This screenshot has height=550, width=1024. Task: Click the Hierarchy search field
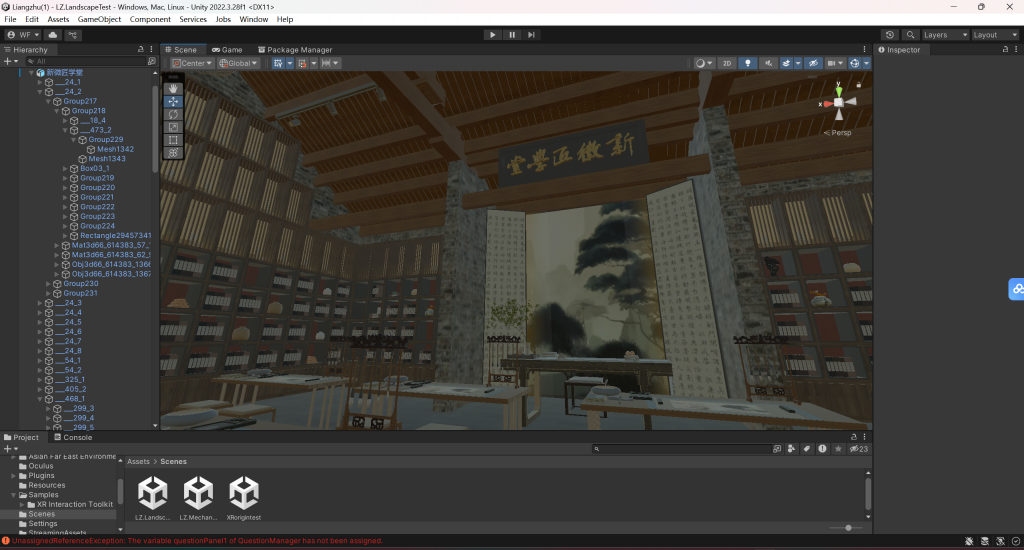[87, 61]
